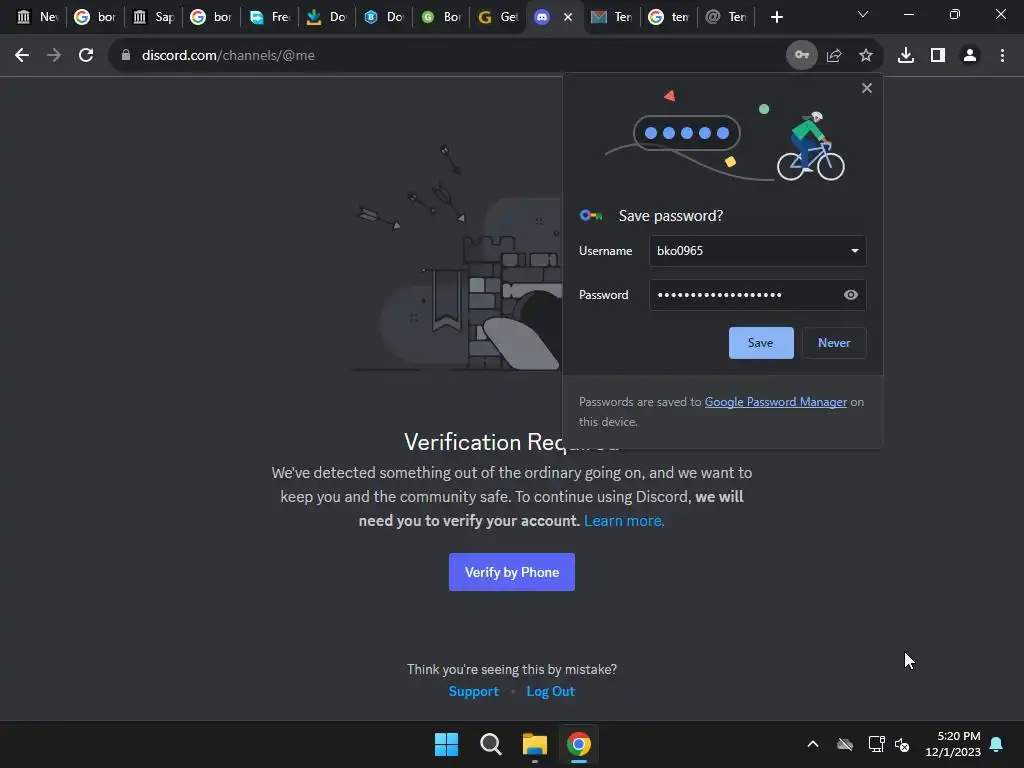Share this page via the share icon
This screenshot has width=1024, height=768.
[834, 56]
